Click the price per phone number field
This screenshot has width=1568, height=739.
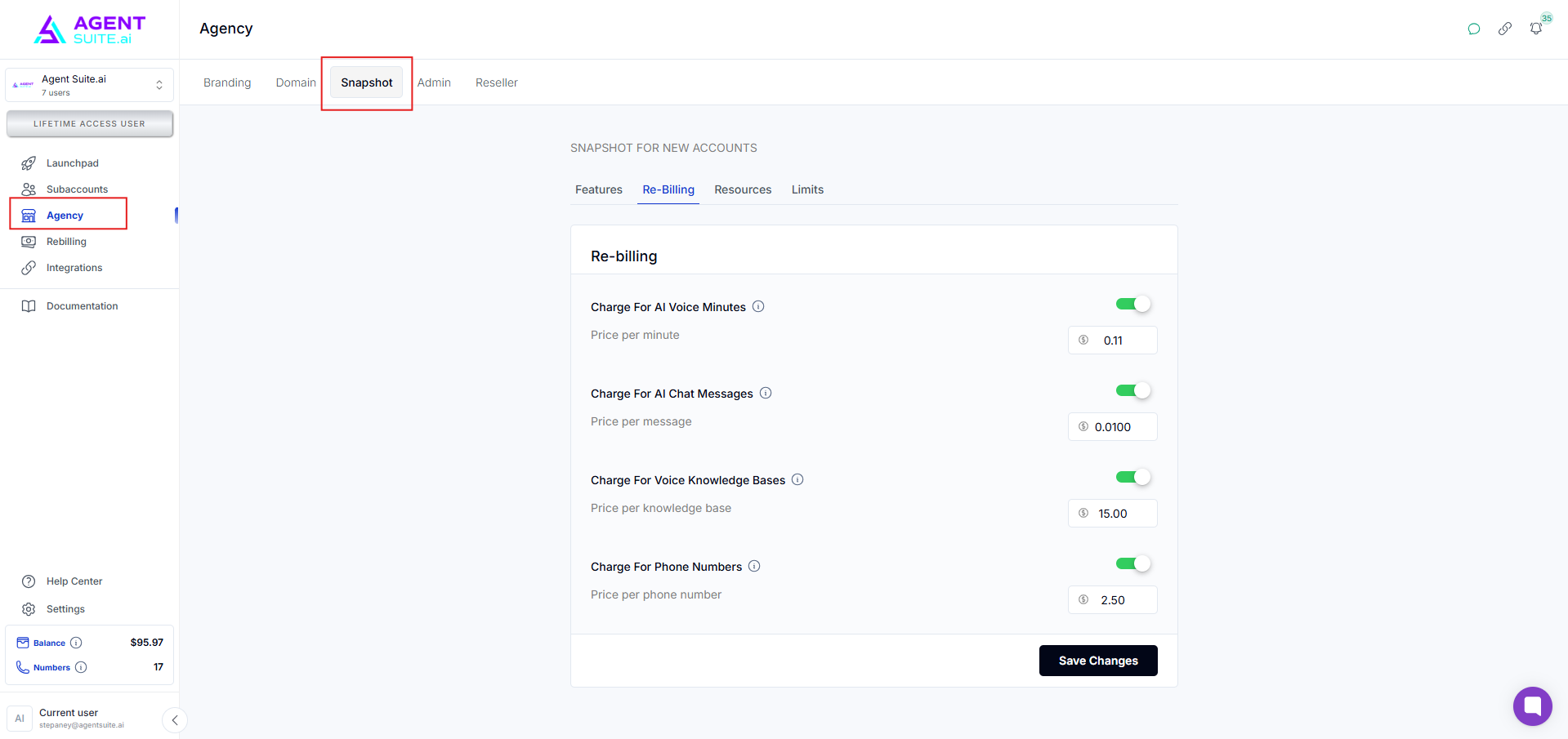1113,600
